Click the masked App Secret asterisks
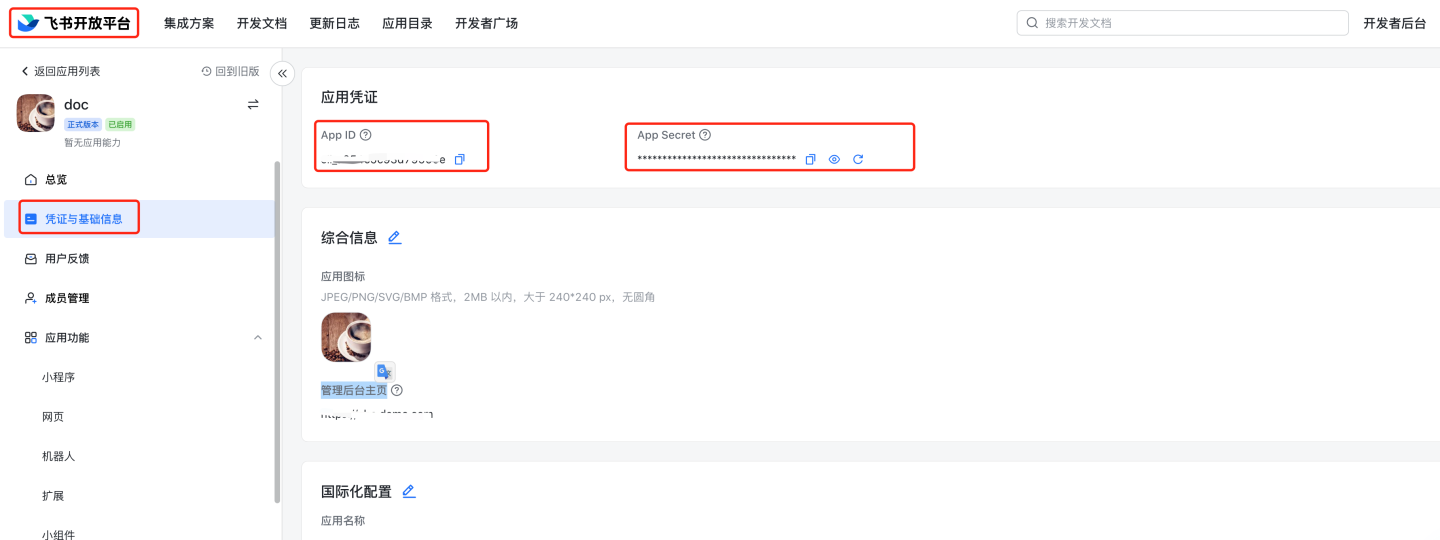1440x540 pixels. pyautogui.click(x=717, y=160)
